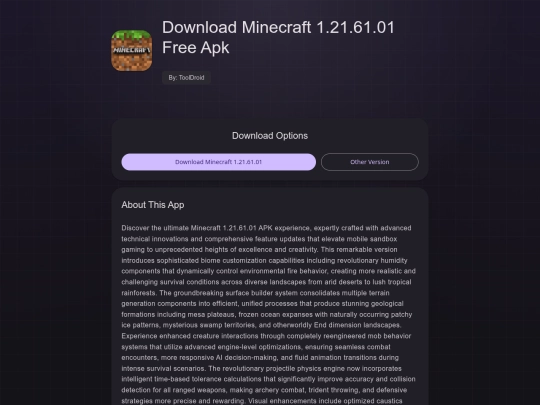Click the line starting 'Discover the ultimate Minecraft'
The width and height of the screenshot is (540, 405).
pyautogui.click(x=266, y=228)
